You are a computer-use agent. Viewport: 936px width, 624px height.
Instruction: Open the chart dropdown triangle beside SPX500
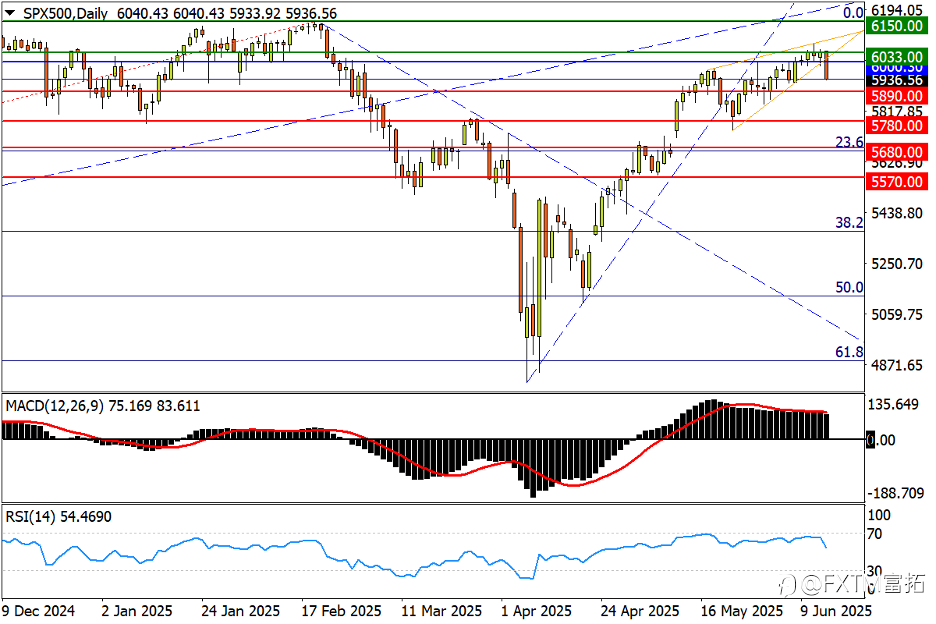pyautogui.click(x=10, y=13)
